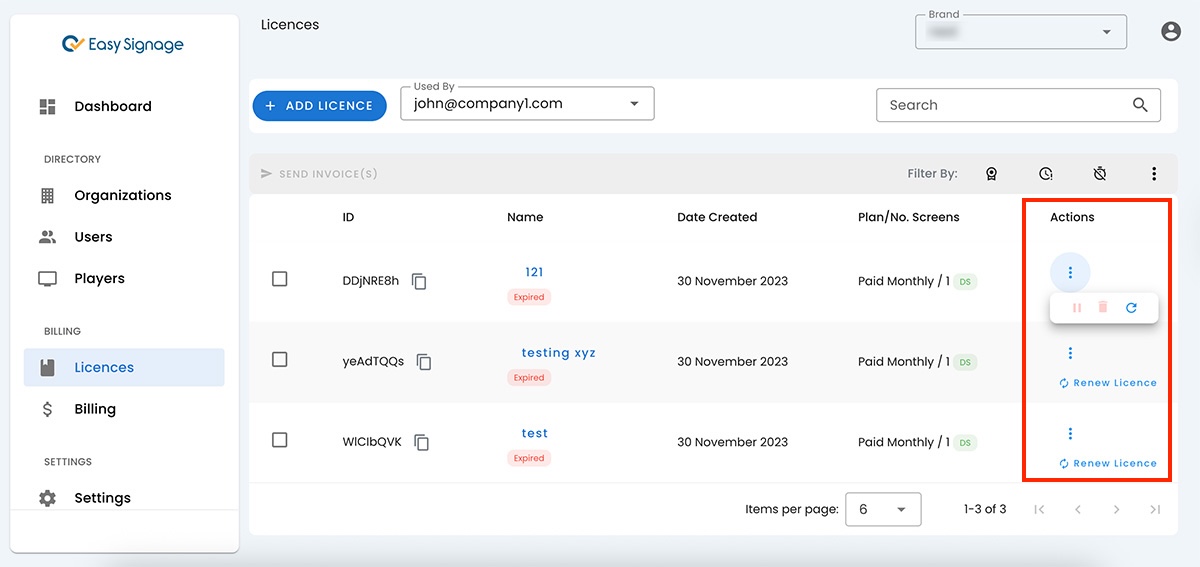Click the delete trash icon in the popup

pyautogui.click(x=1103, y=308)
